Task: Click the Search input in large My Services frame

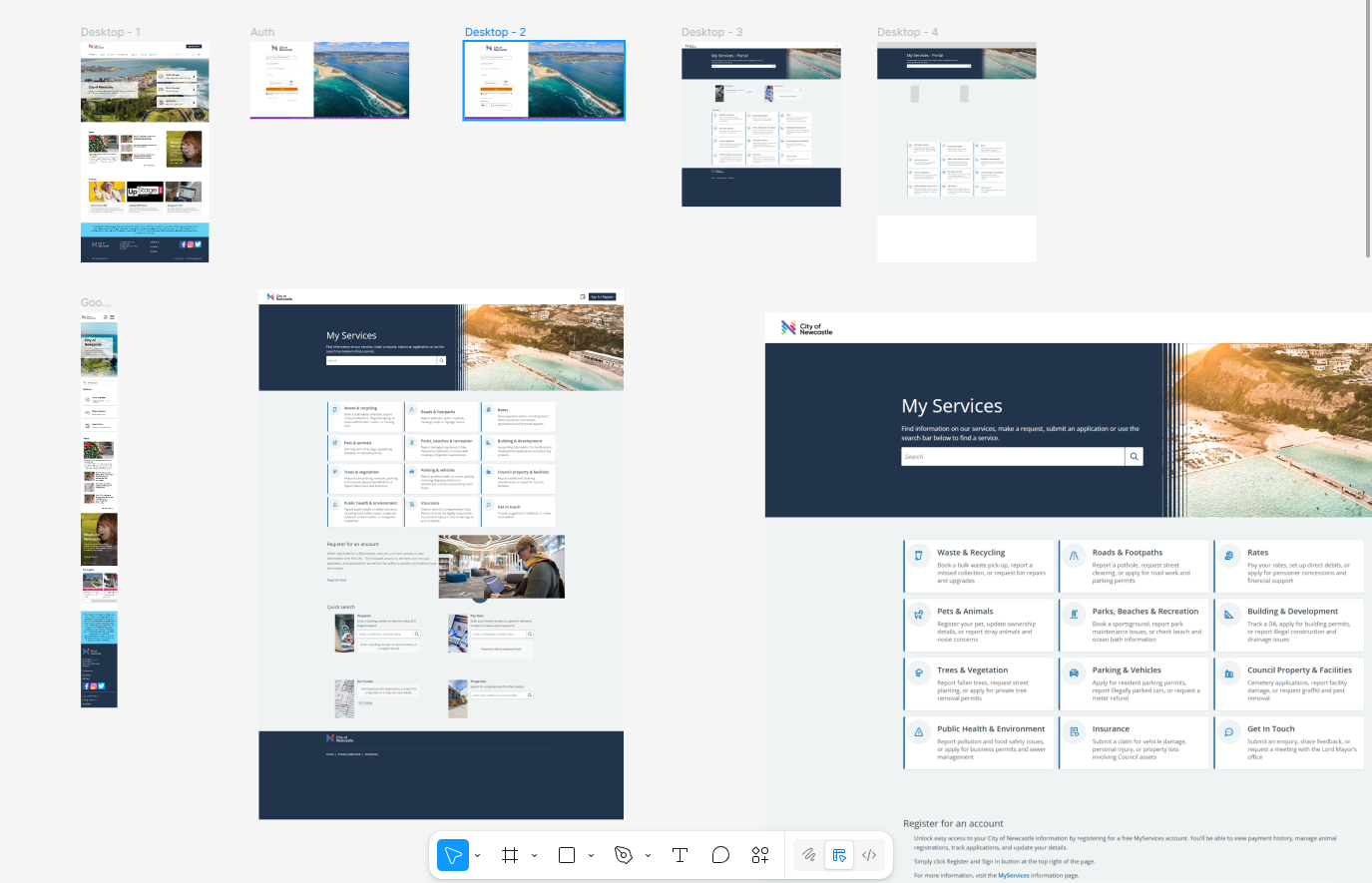Action: (1013, 456)
